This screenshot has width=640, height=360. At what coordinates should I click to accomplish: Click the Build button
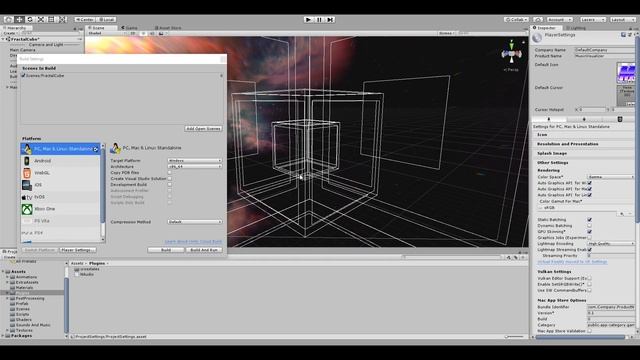point(166,250)
